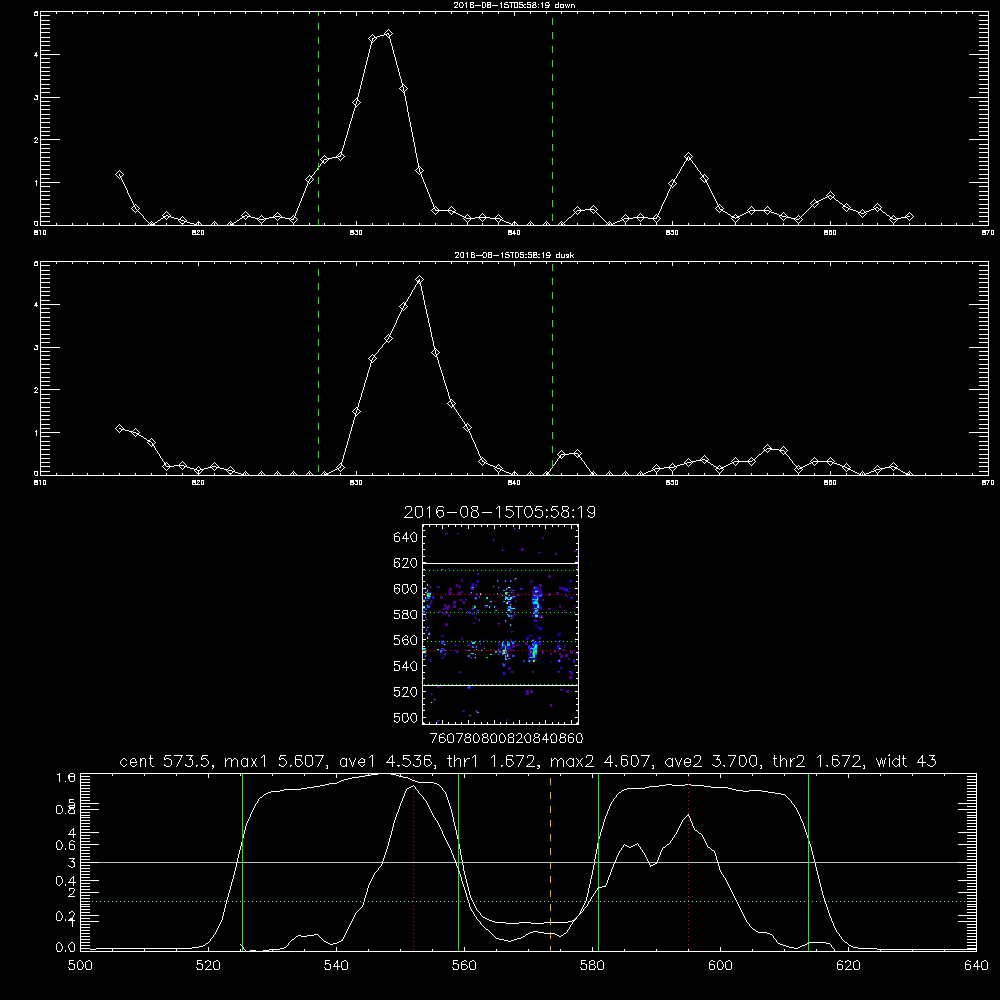Viewport: 1000px width, 1000px height.
Task: Click the dusk plot title text
Action: (514, 255)
